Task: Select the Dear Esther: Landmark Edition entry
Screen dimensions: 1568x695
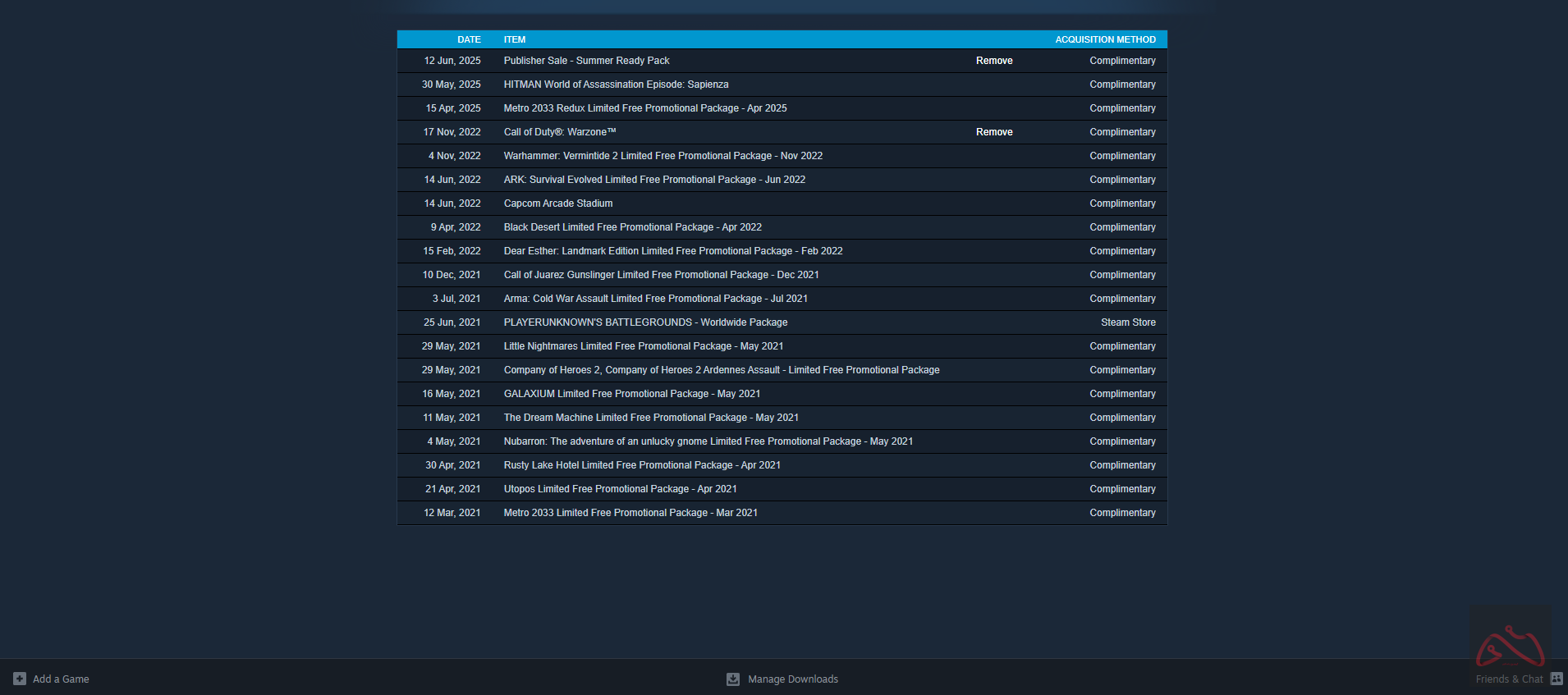Action: (673, 251)
